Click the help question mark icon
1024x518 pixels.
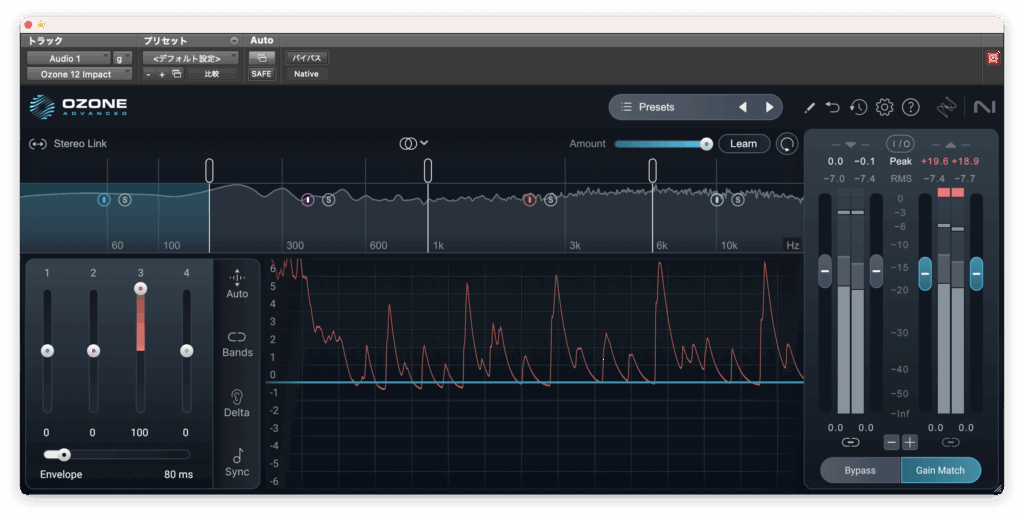tap(910, 107)
